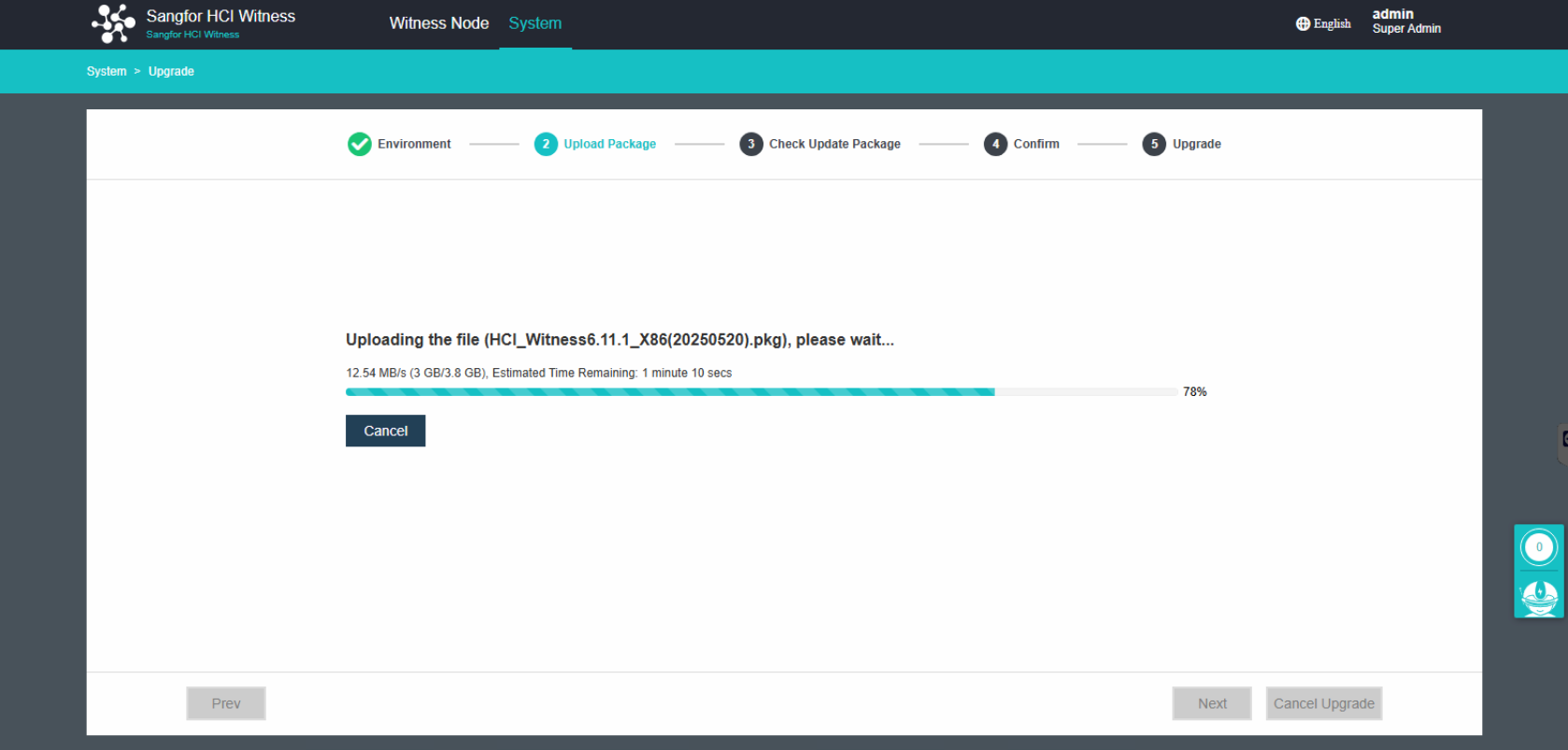Screen dimensions: 1568x750
Task: Click the Upgrade step label in wizard
Action: pyautogui.click(x=1197, y=144)
